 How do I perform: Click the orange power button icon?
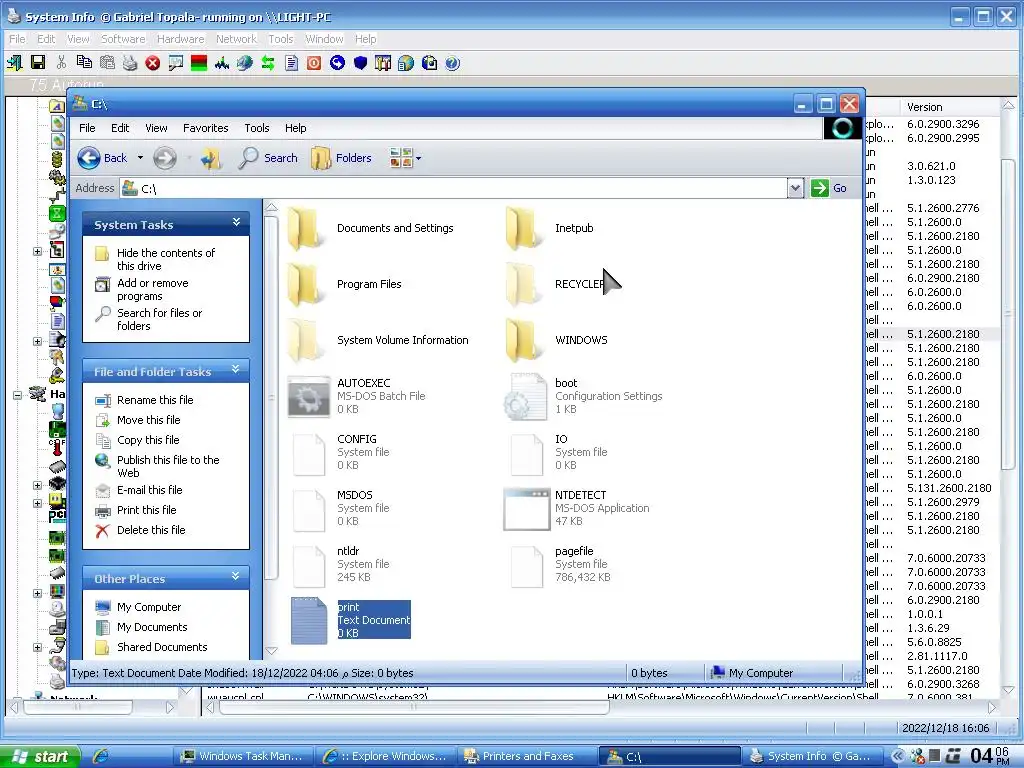point(314,63)
